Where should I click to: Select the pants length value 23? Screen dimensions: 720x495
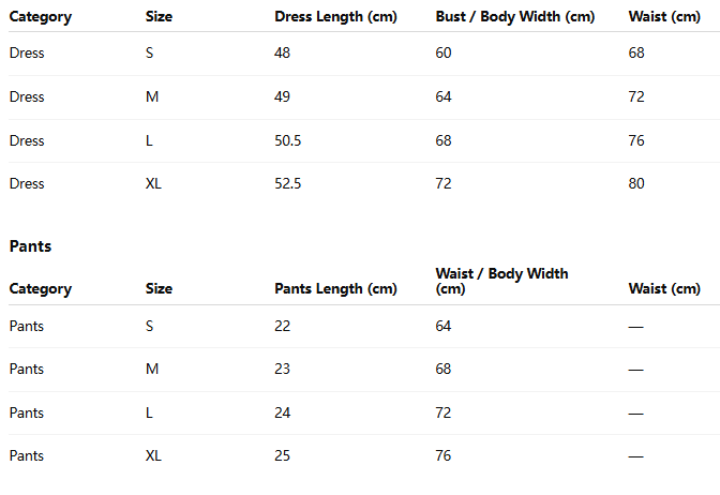tap(282, 369)
